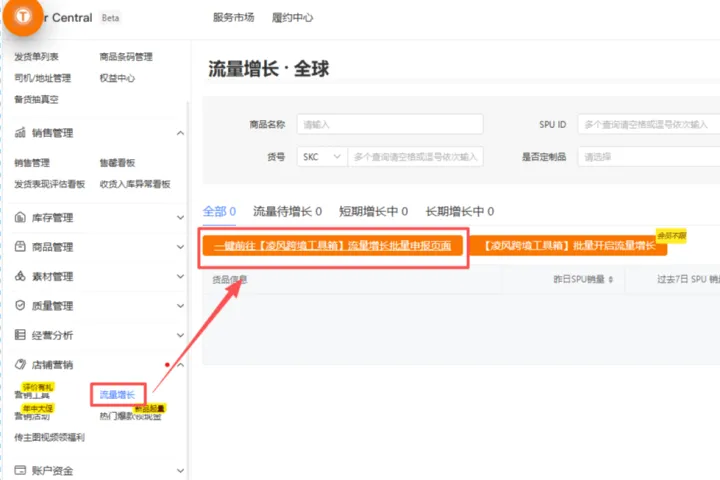
Task: Click the 质量管理 shield icon
Action: click(x=20, y=305)
